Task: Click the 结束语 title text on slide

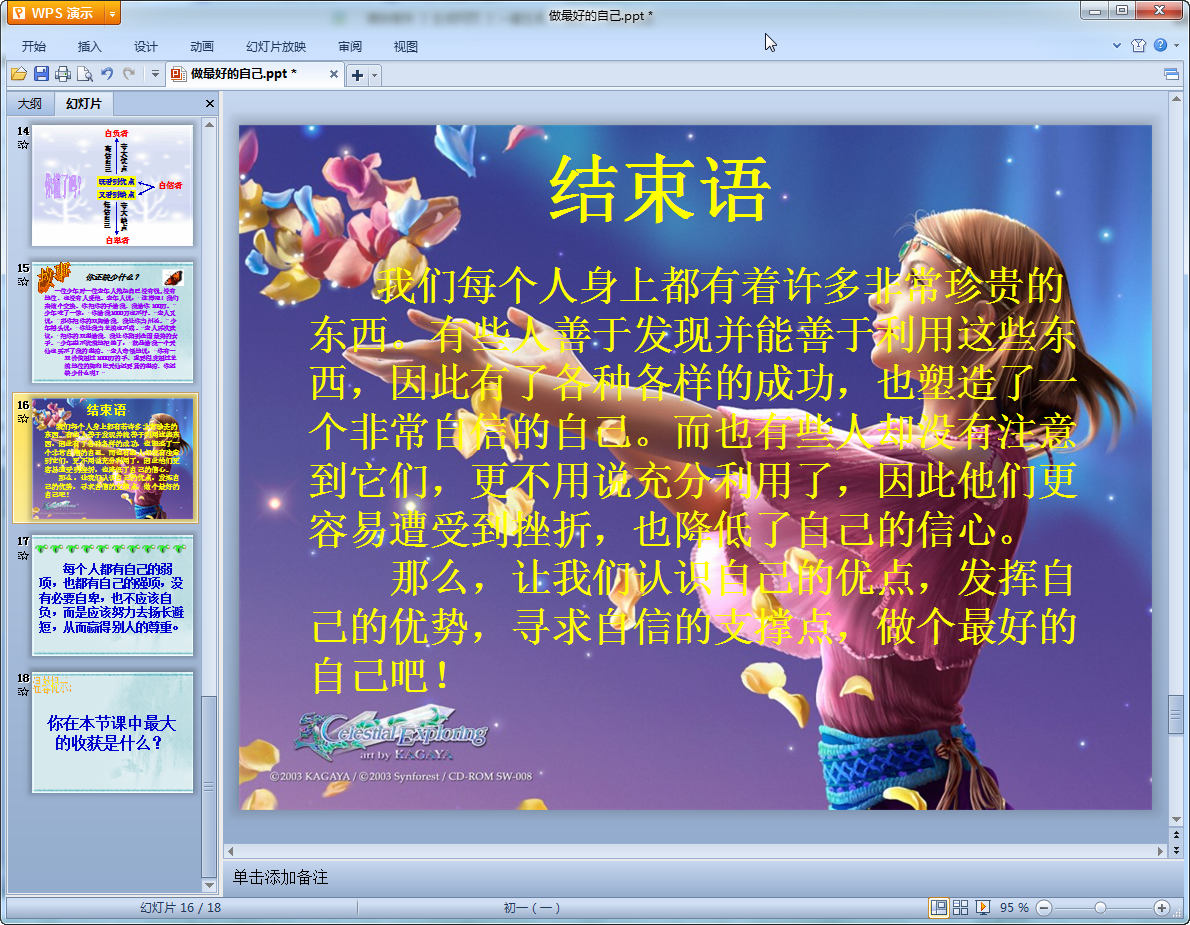Action: (660, 190)
